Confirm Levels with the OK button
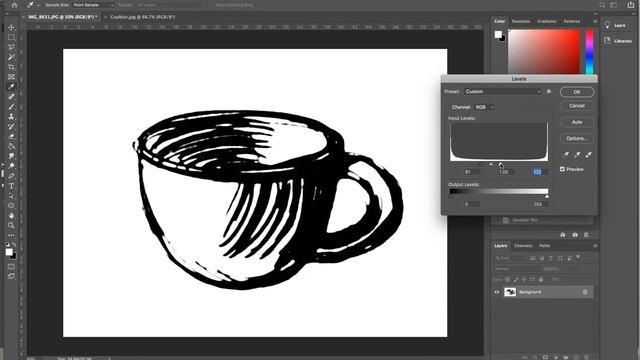Screen dimensions: 640x360 [x=577, y=92]
